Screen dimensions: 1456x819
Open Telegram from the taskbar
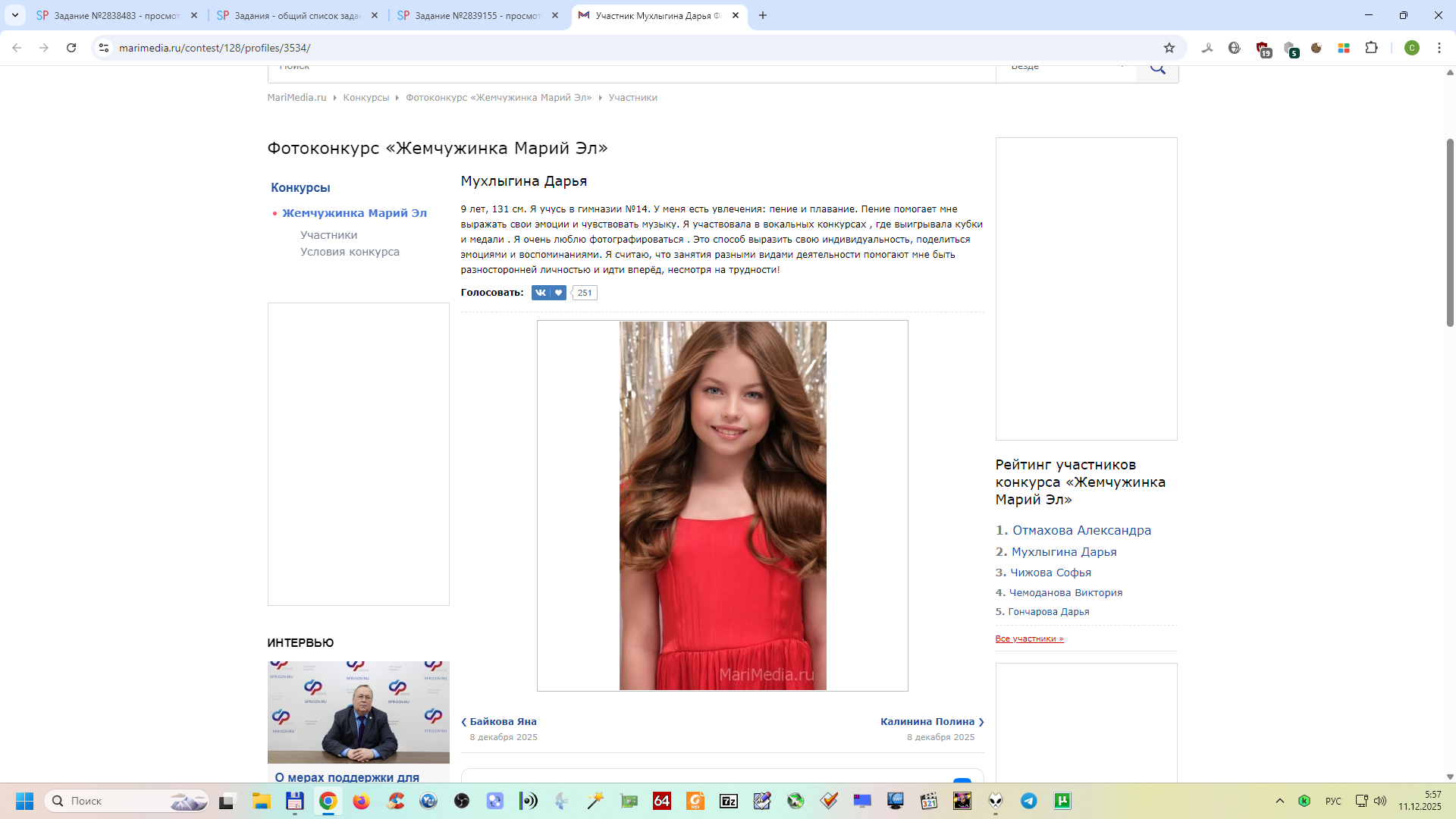point(1028,801)
